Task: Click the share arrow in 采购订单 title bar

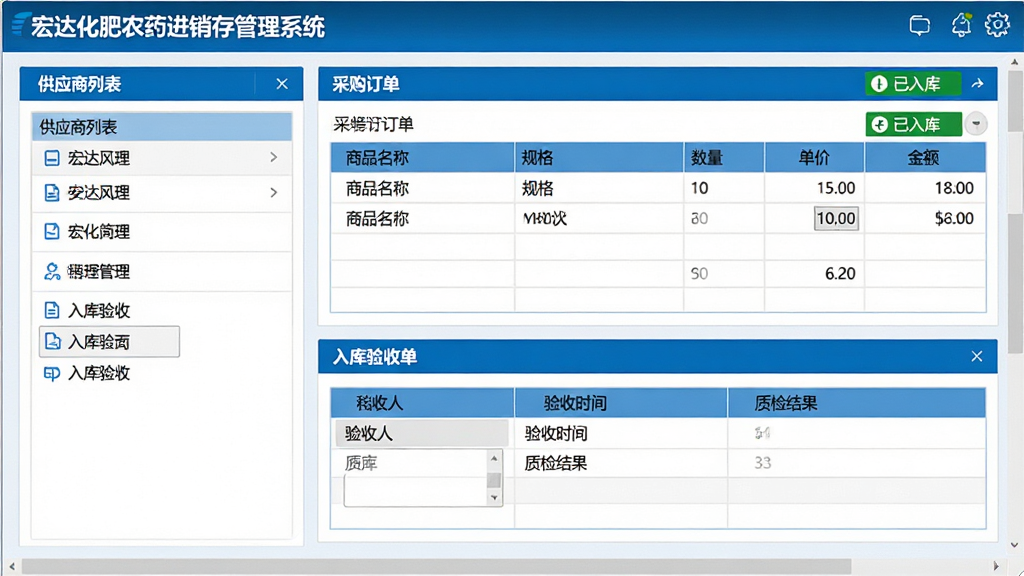Action: pos(978,84)
